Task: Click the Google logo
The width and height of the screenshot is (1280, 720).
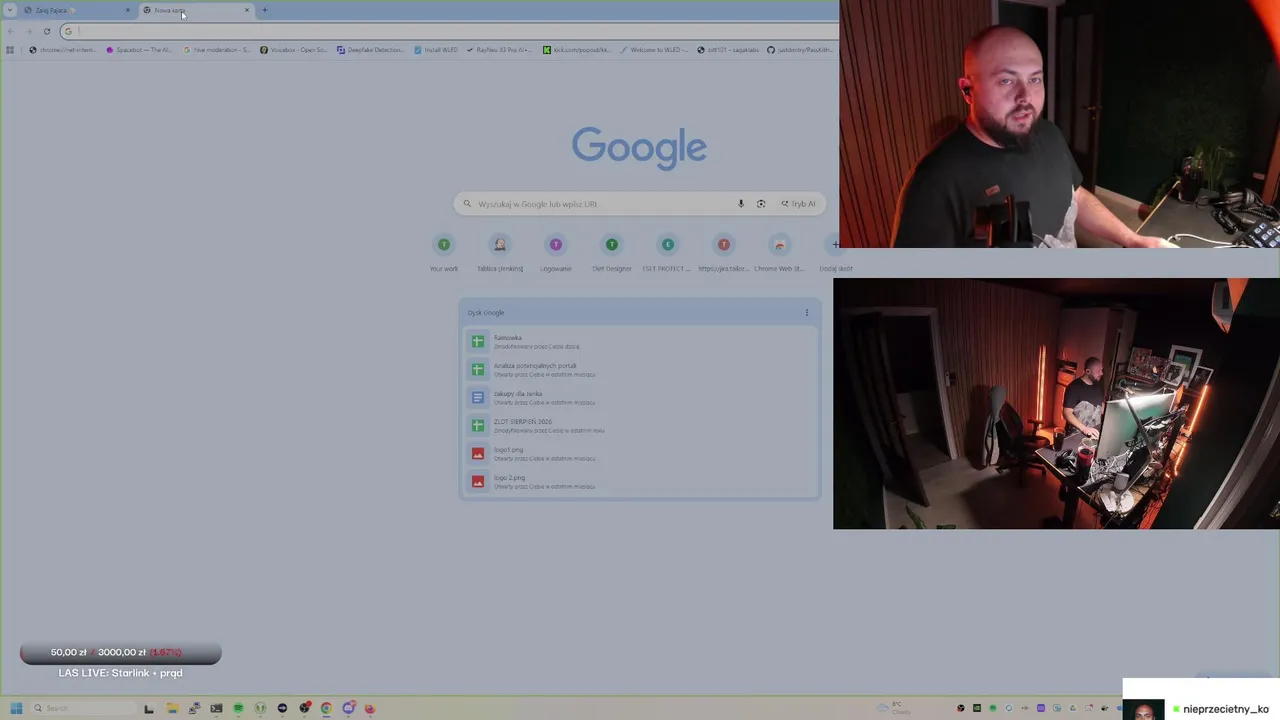Action: 639,147
